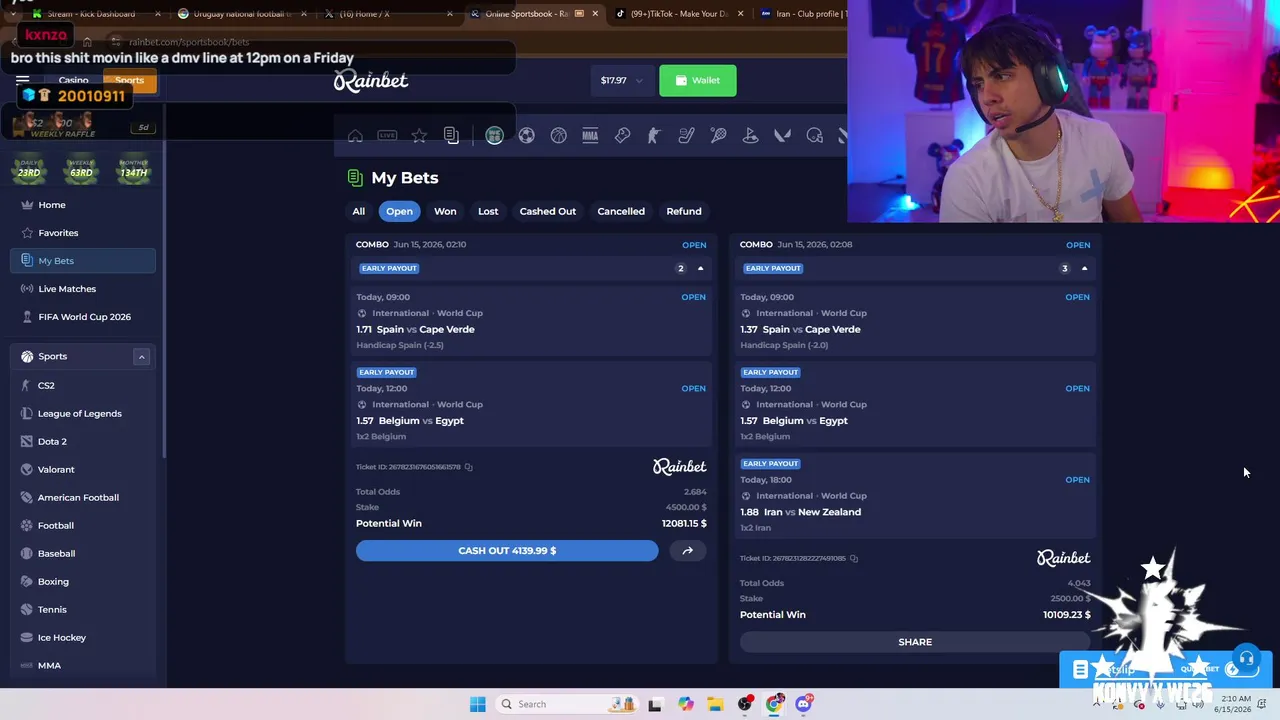1280x720 pixels.
Task: Collapse the Sports sidebar section
Action: tap(141, 357)
